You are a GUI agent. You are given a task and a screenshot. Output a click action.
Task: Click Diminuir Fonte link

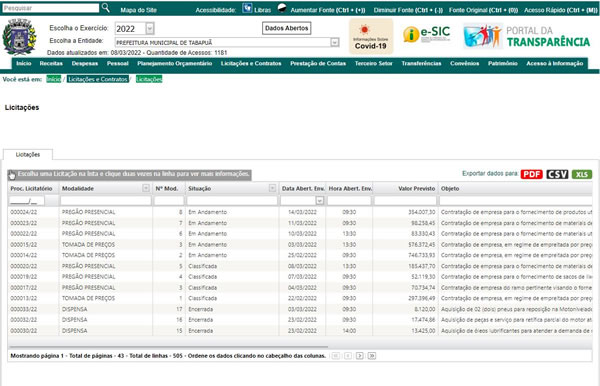pyautogui.click(x=408, y=10)
